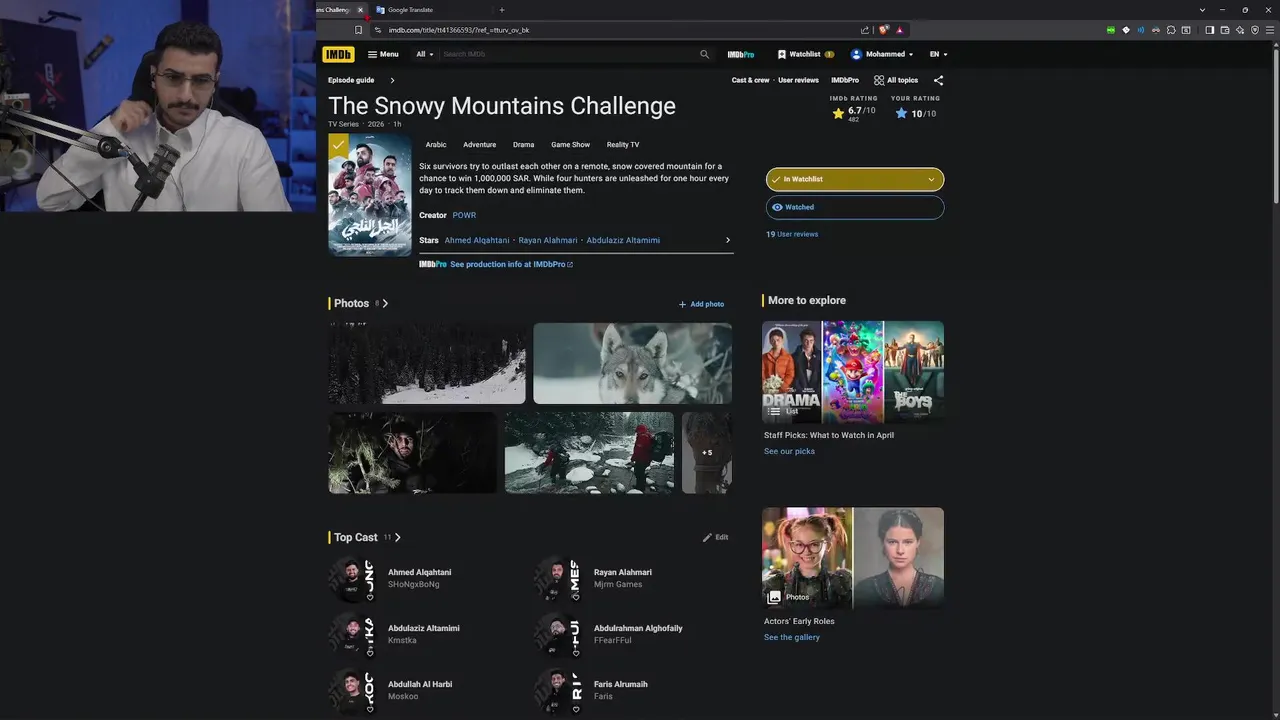Viewport: 1280px width, 720px height.
Task: Click the red incognito-style extension icon
Action: pos(1156,30)
